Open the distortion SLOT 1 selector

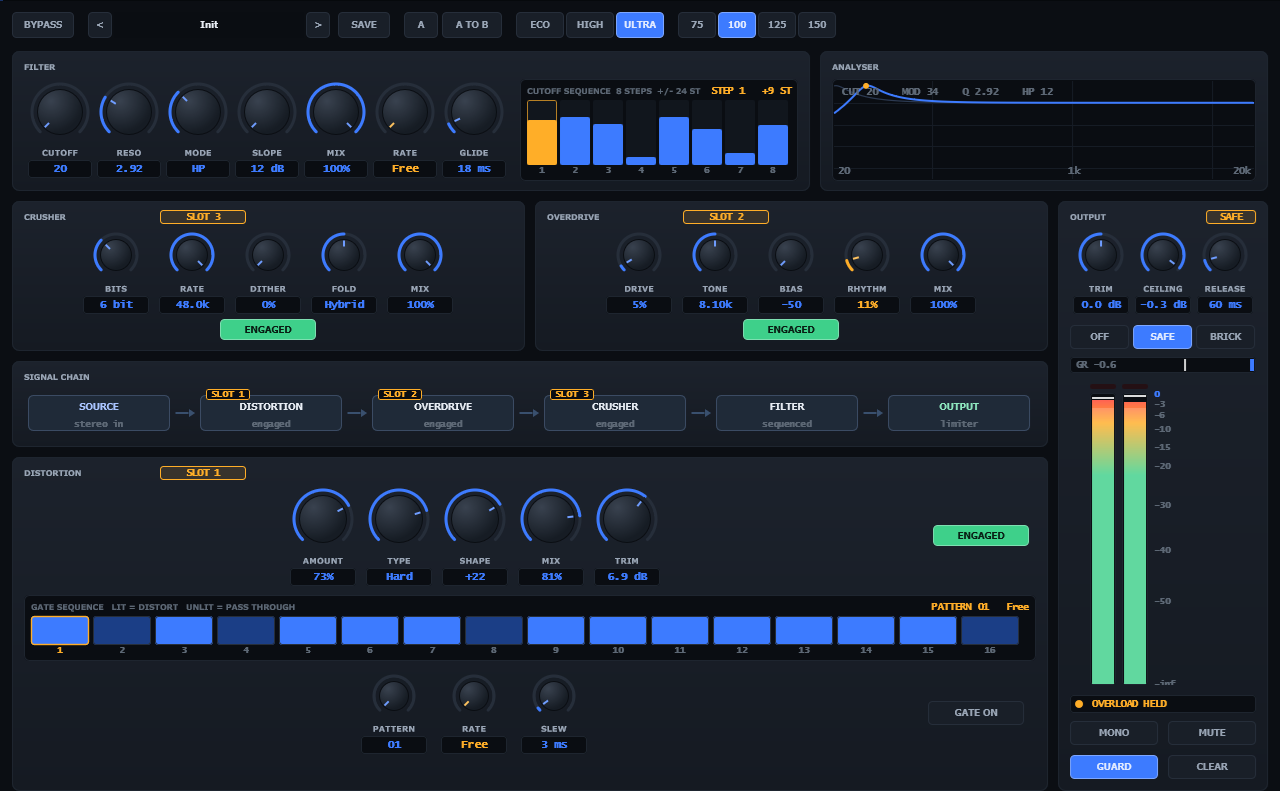click(203, 473)
